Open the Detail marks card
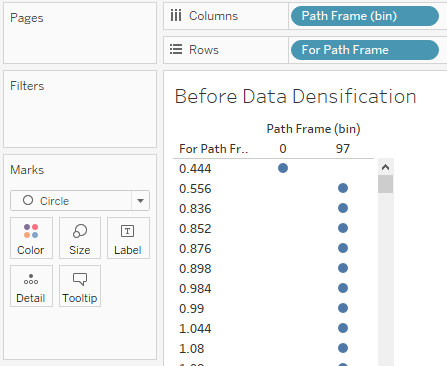The image size is (447, 366). [x=31, y=286]
